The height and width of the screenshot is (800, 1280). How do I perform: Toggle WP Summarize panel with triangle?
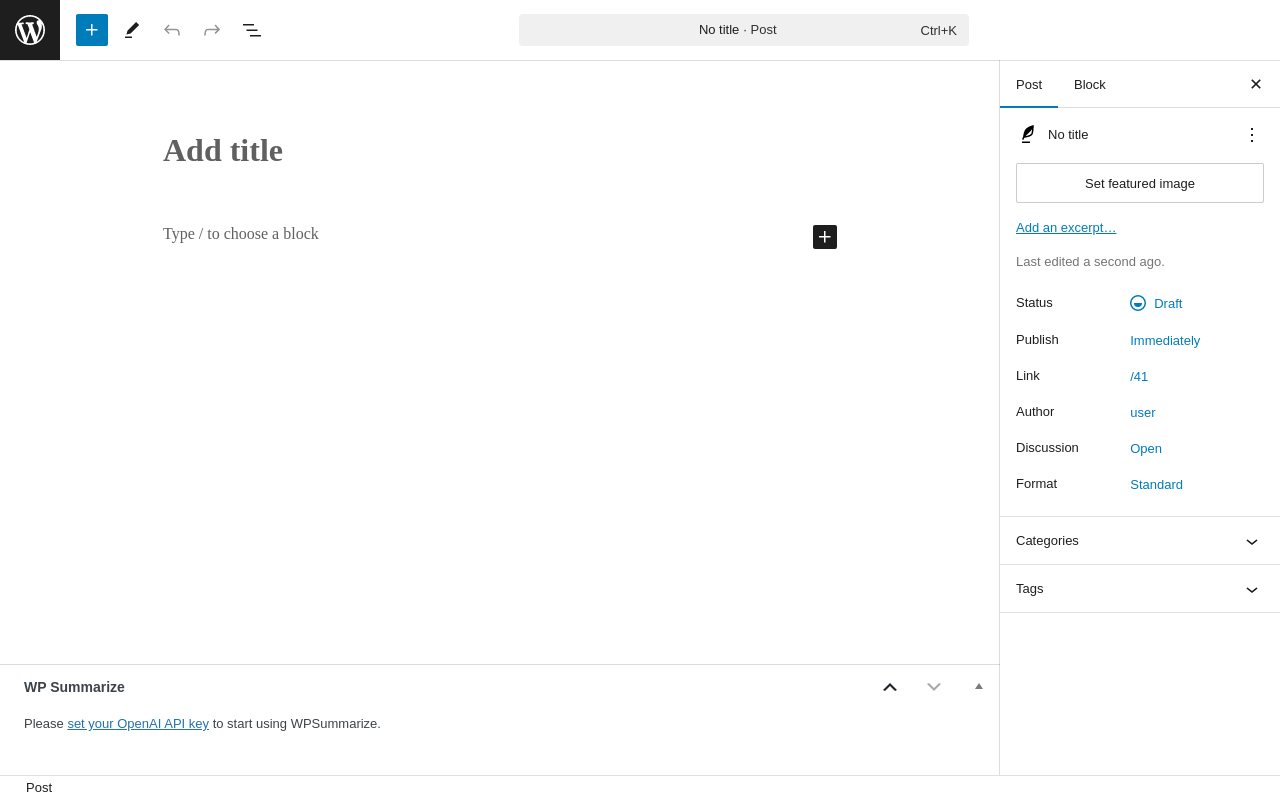(979, 686)
